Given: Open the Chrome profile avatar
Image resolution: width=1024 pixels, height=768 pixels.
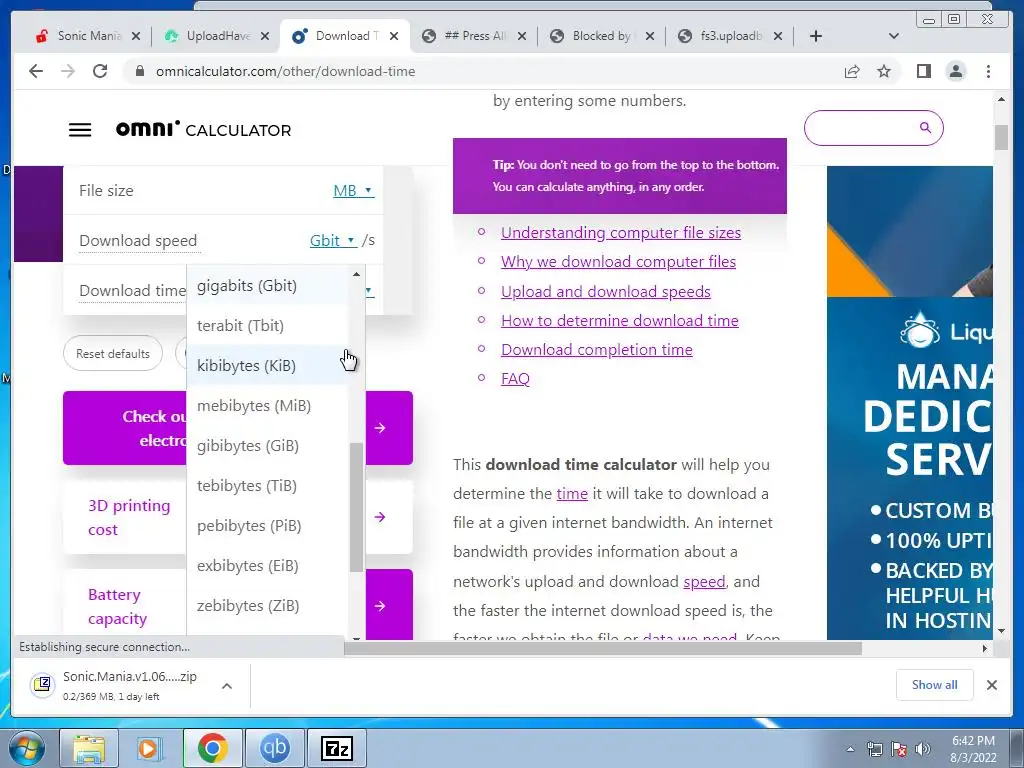Looking at the screenshot, I should pyautogui.click(x=955, y=71).
